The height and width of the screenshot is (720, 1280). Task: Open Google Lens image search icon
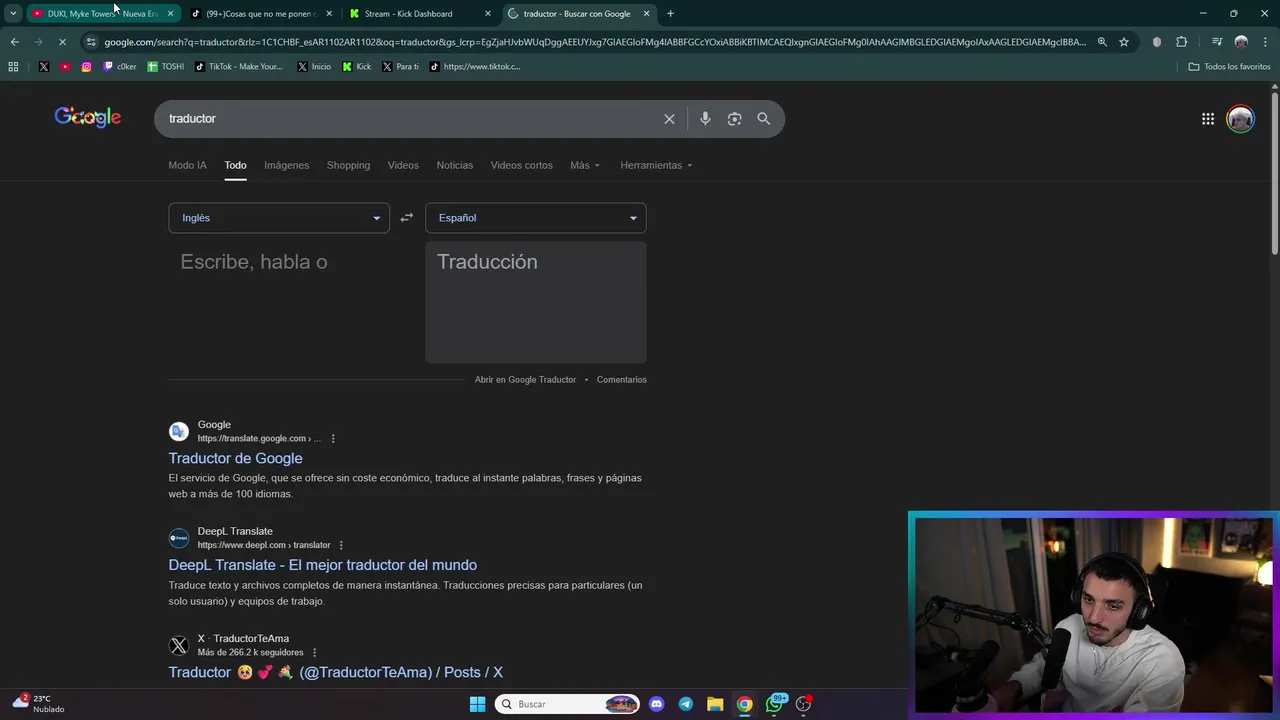734,119
